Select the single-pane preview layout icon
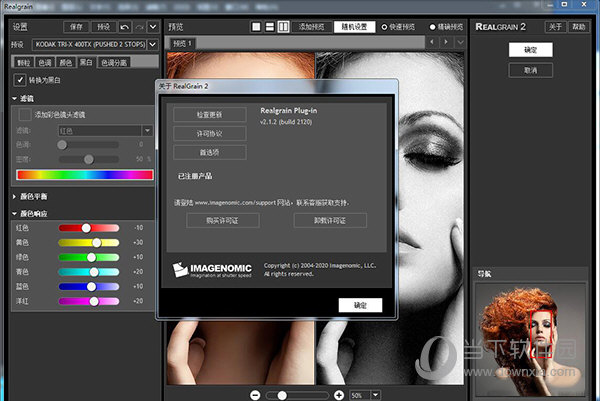Screen dimensions: 600x401 pos(256,27)
